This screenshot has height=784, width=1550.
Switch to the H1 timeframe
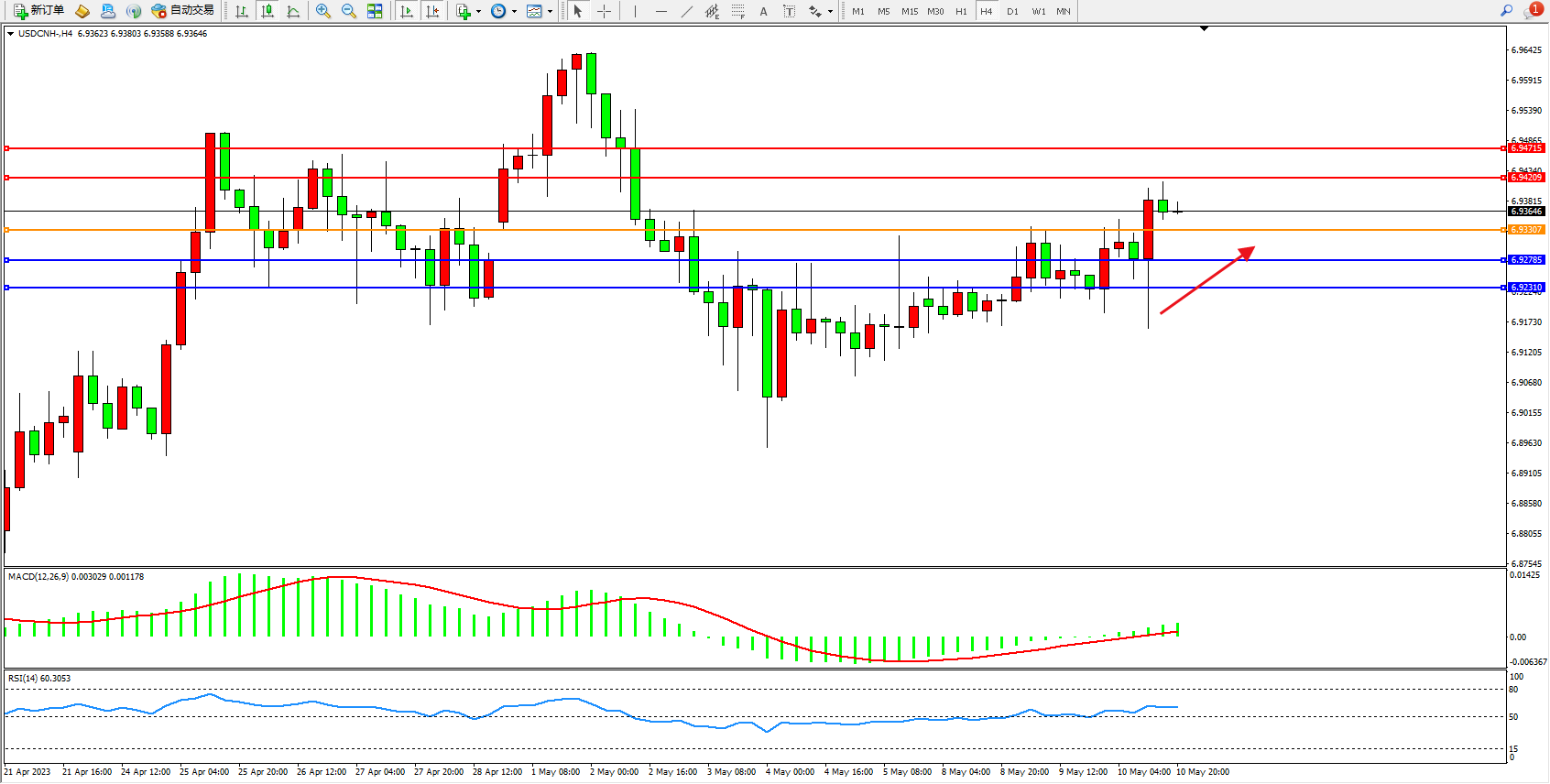click(961, 11)
